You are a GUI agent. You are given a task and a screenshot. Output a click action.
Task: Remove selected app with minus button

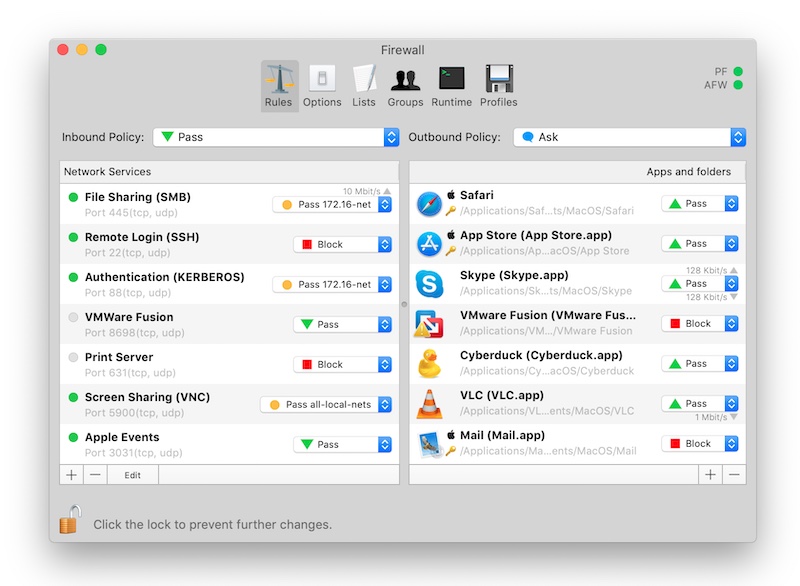[x=734, y=475]
